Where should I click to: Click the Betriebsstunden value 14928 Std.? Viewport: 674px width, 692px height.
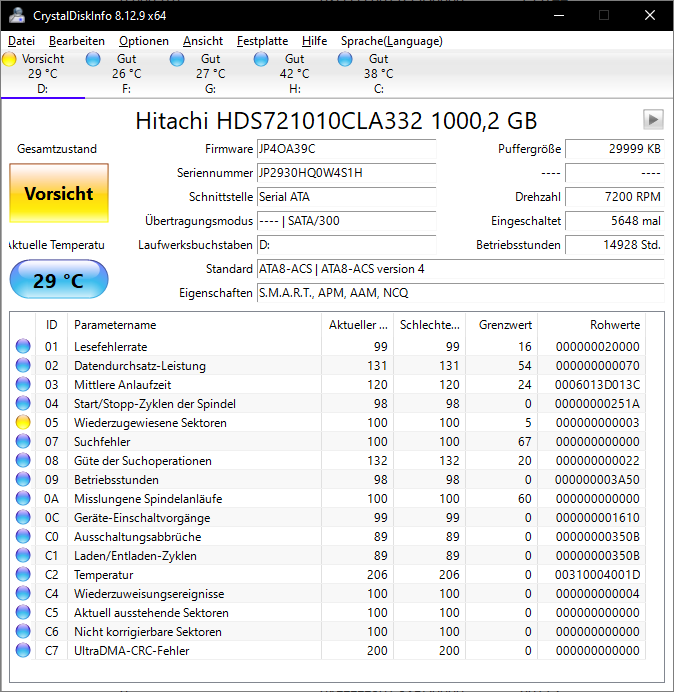(614, 245)
